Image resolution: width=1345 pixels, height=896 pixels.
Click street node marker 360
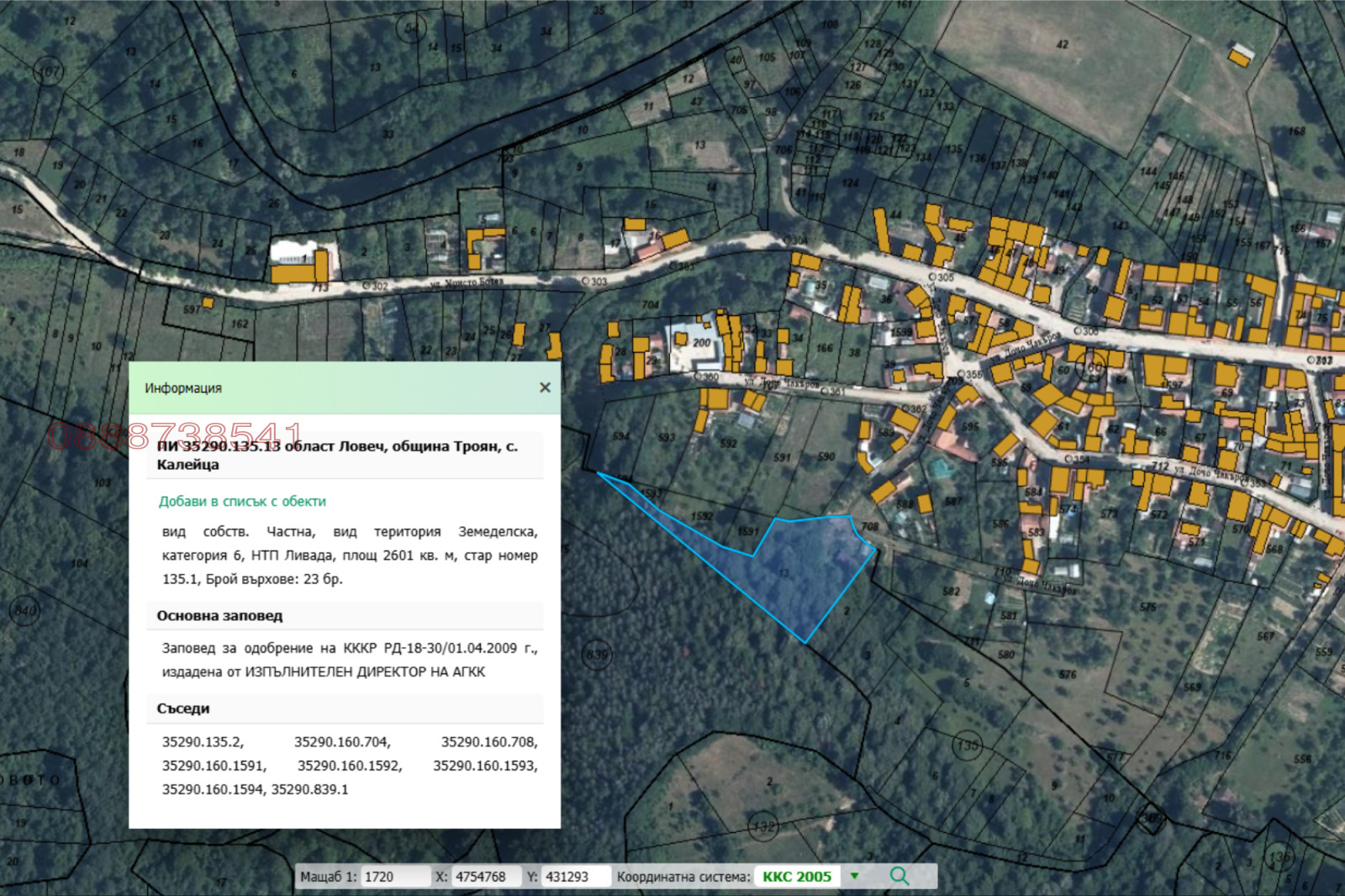[706, 377]
